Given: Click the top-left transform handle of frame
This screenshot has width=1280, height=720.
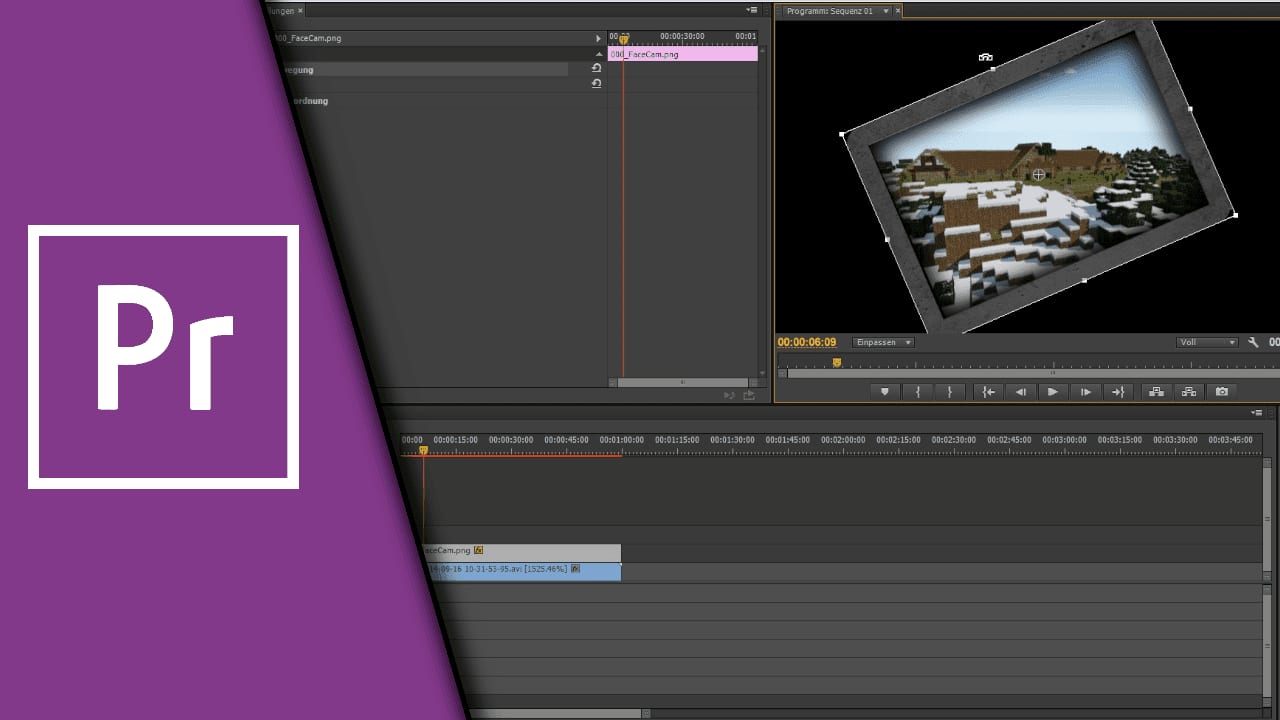Looking at the screenshot, I should [x=842, y=134].
